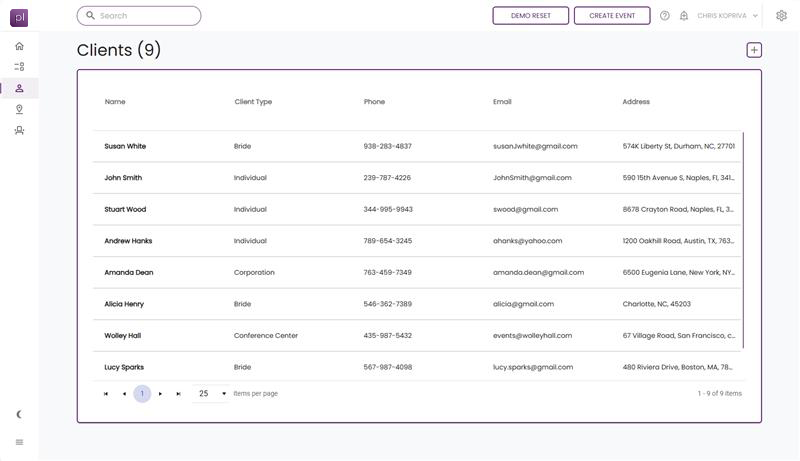Screen dimensions: 800x461
Task: Click the Clients (9) page heading
Action: tap(119, 50)
